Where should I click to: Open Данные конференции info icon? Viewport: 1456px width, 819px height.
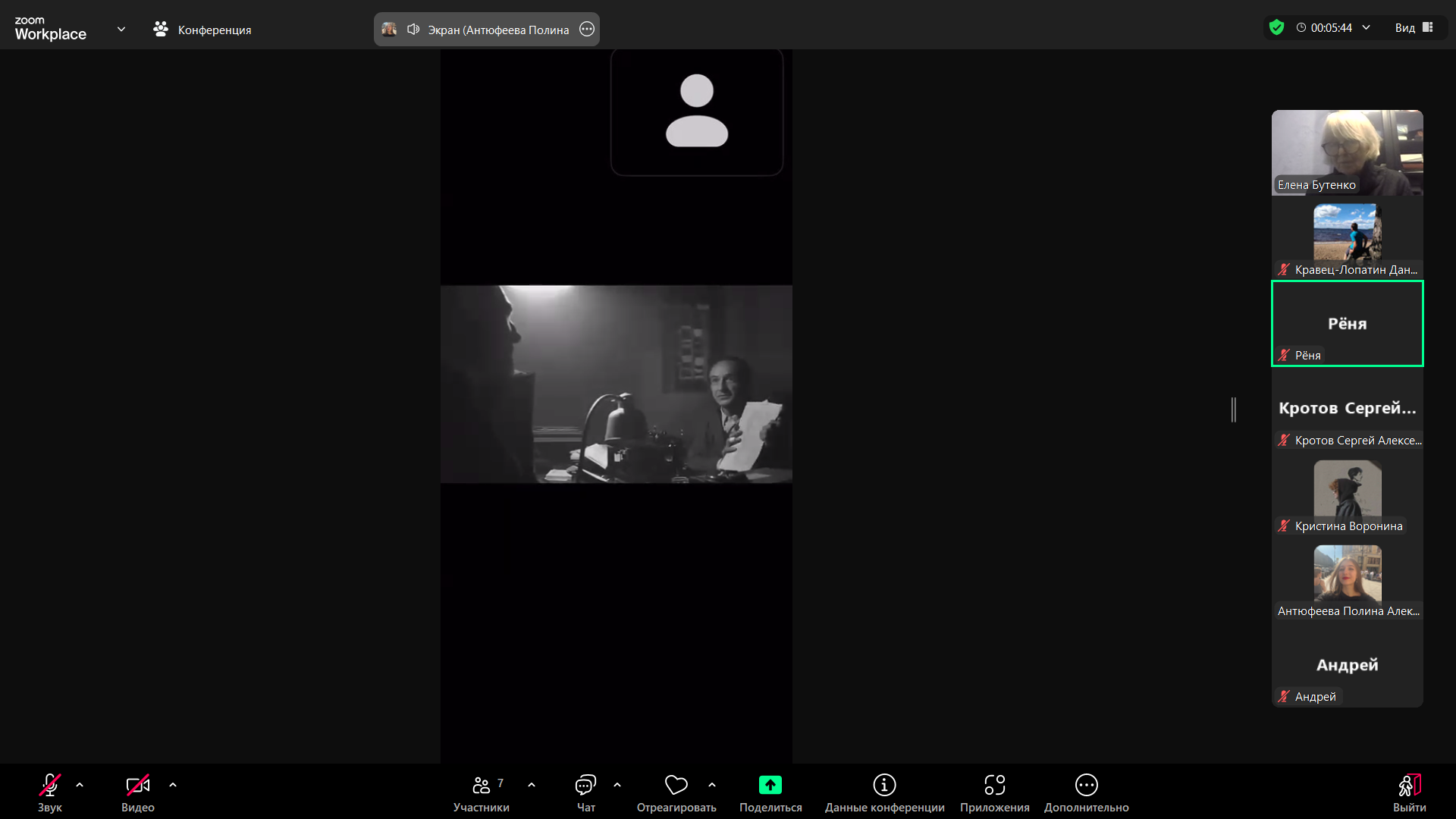[884, 785]
